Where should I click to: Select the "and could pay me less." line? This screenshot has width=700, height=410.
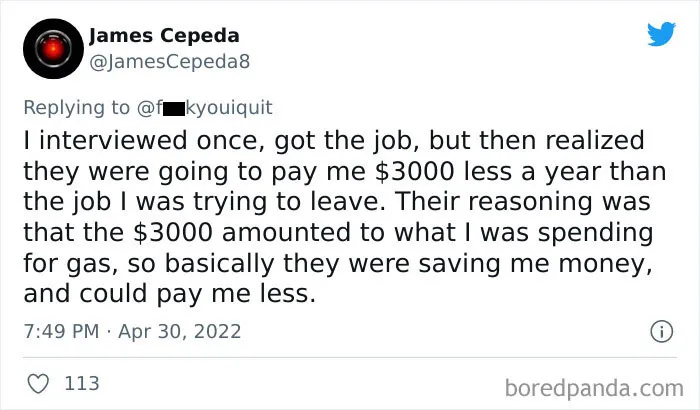coord(170,294)
